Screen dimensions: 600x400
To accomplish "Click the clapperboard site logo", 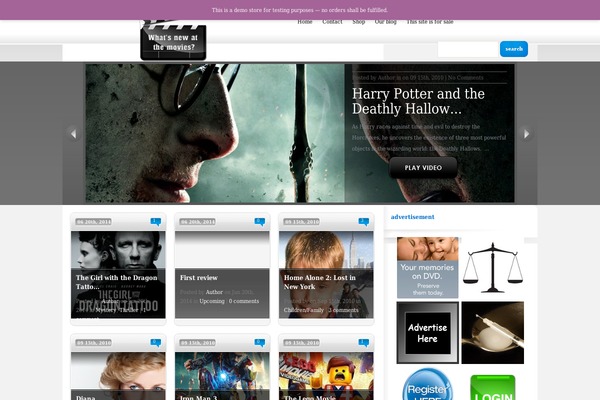I will [173, 40].
